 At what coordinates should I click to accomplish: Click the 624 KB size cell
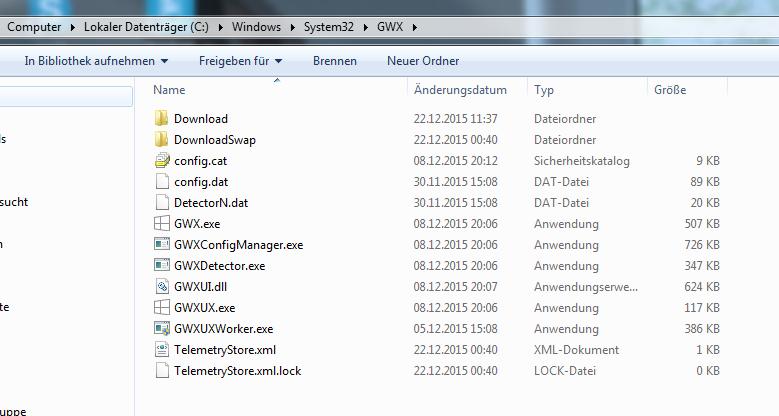[x=702, y=286]
